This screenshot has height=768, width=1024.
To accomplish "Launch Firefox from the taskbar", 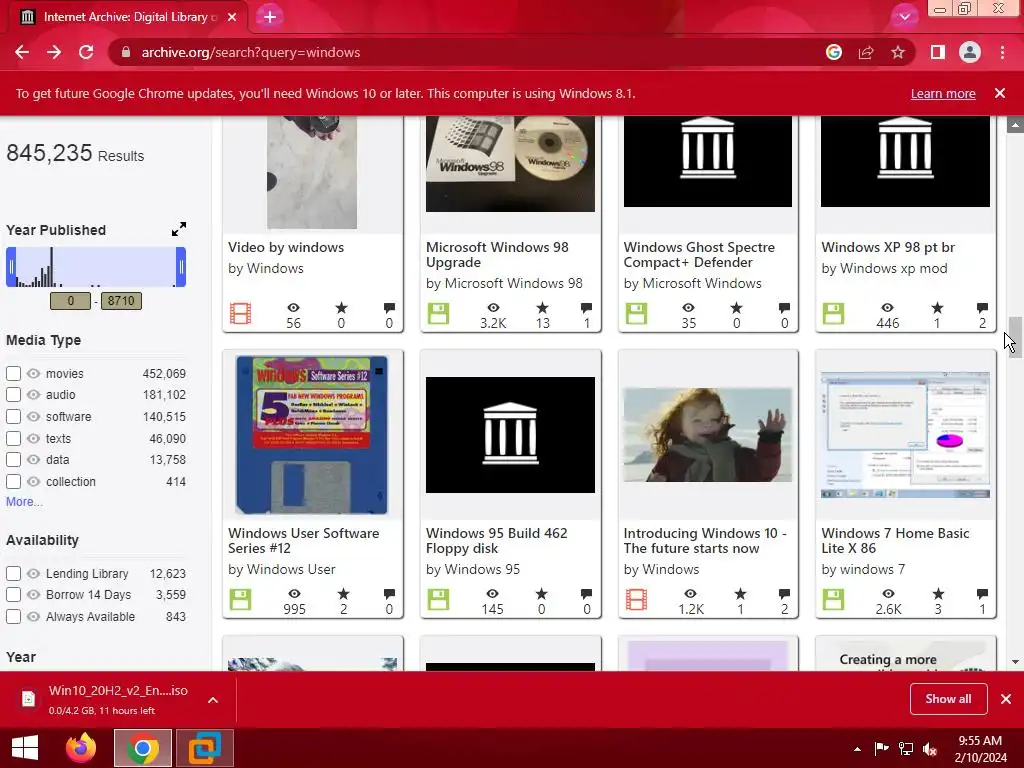I will (x=81, y=748).
